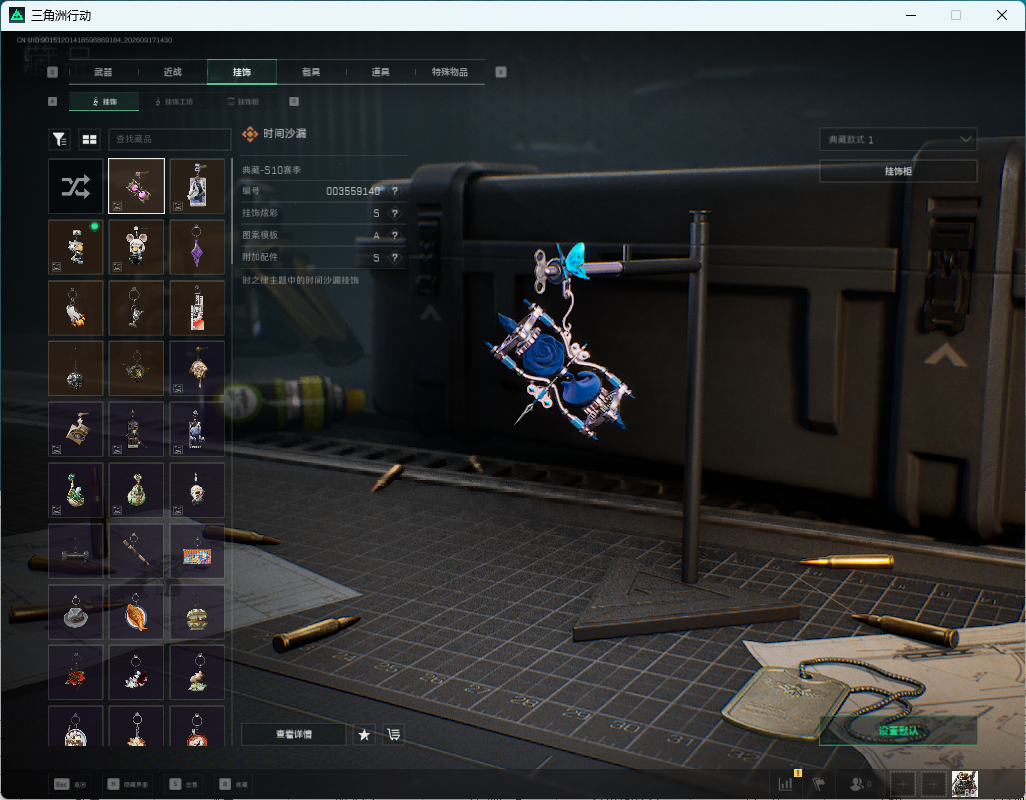Image resolution: width=1026 pixels, height=800 pixels.
Task: Open the friends icon showing 0
Action: pyautogui.click(x=860, y=783)
